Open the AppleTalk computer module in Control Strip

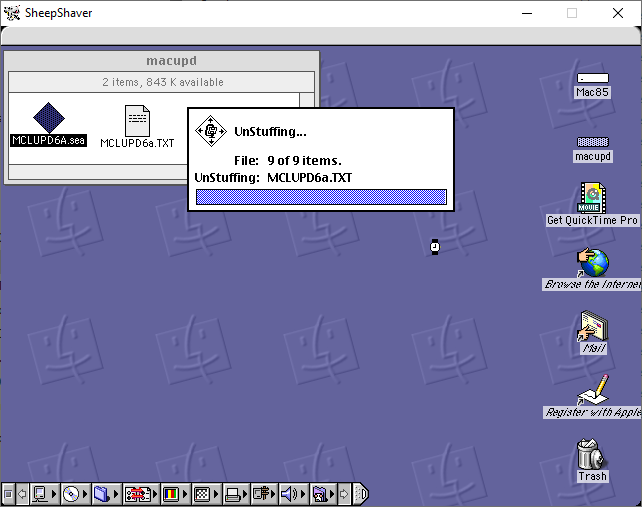coord(45,494)
